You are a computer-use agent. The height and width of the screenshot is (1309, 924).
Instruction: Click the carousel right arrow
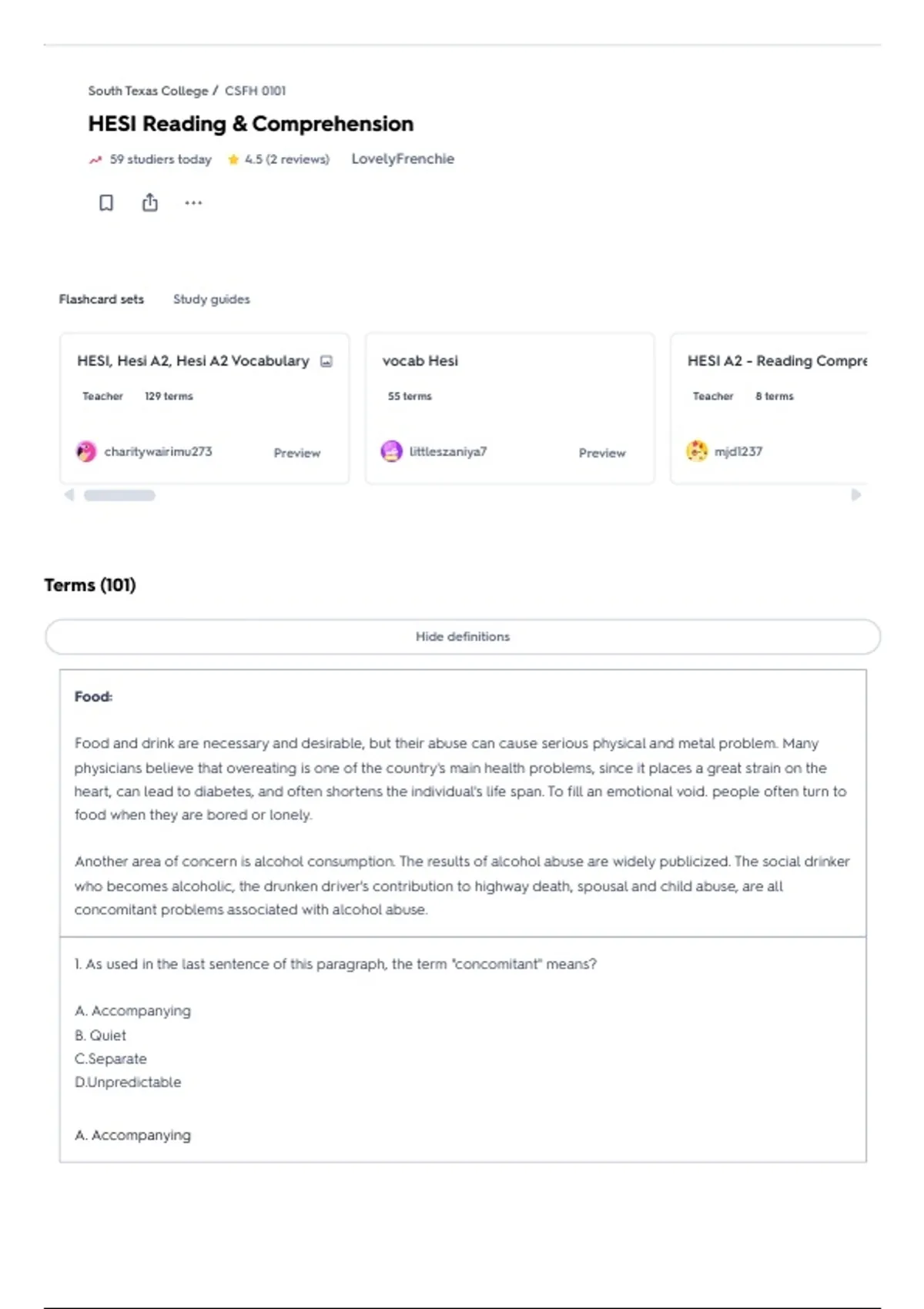(855, 495)
